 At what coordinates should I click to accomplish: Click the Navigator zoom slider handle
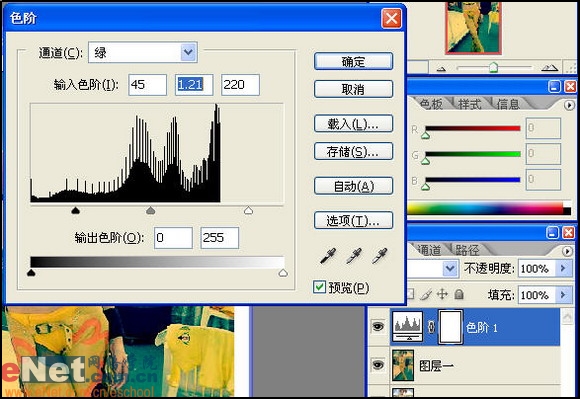click(493, 67)
